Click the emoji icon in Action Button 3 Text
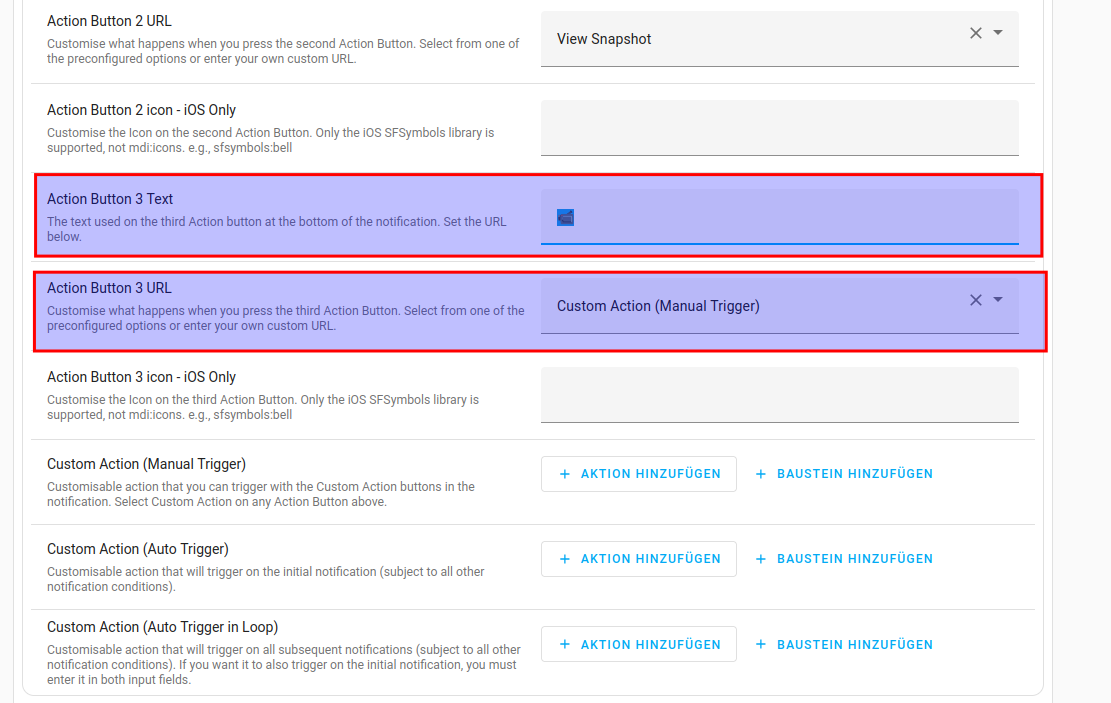The image size is (1111, 703). 566,217
